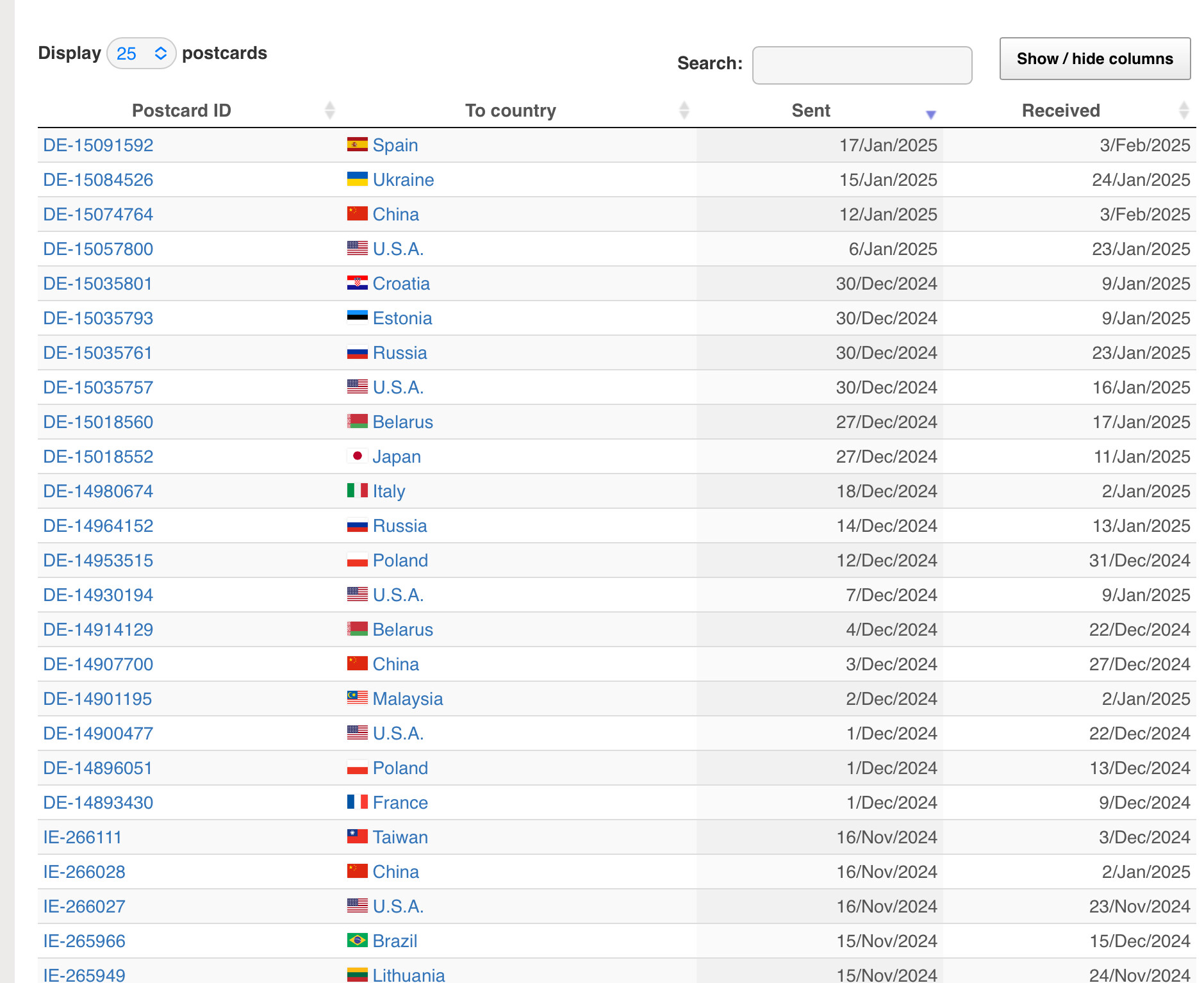The image size is (1204, 983).
Task: Select received date 31/Dec/2024
Action: [x=1139, y=560]
